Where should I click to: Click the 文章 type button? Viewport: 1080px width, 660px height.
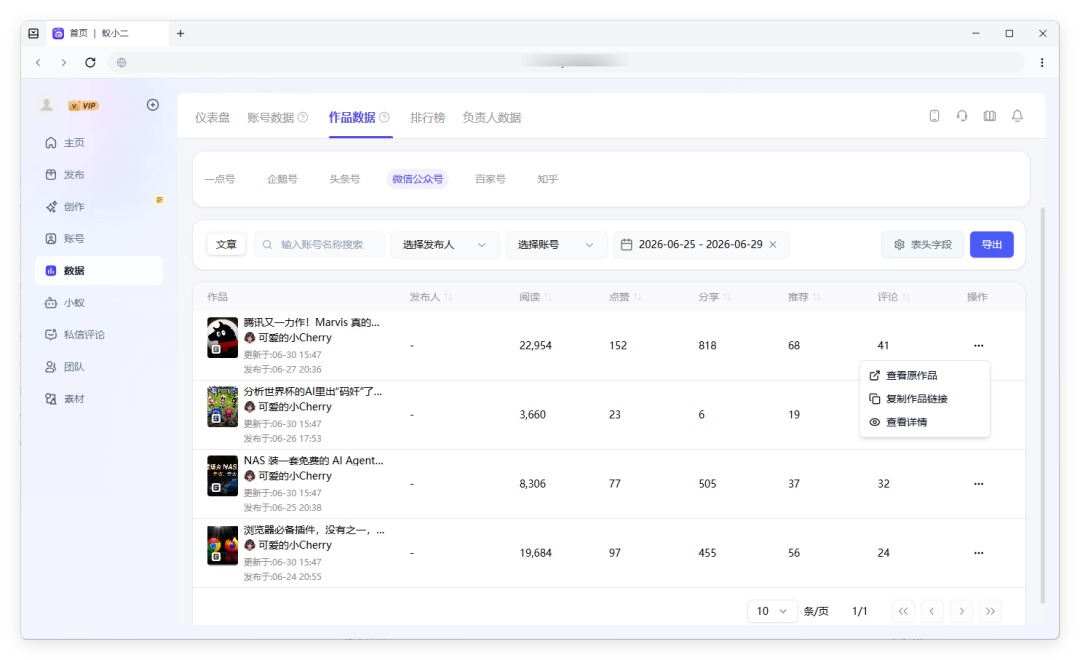pyautogui.click(x=226, y=245)
